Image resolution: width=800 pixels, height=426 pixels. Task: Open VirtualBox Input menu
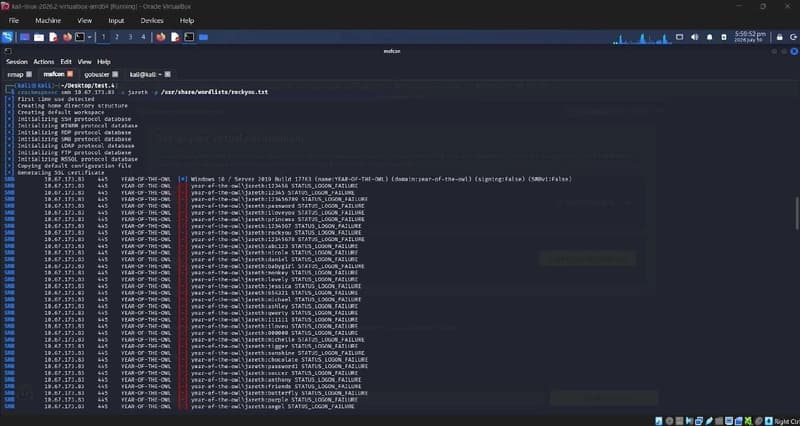coord(116,21)
